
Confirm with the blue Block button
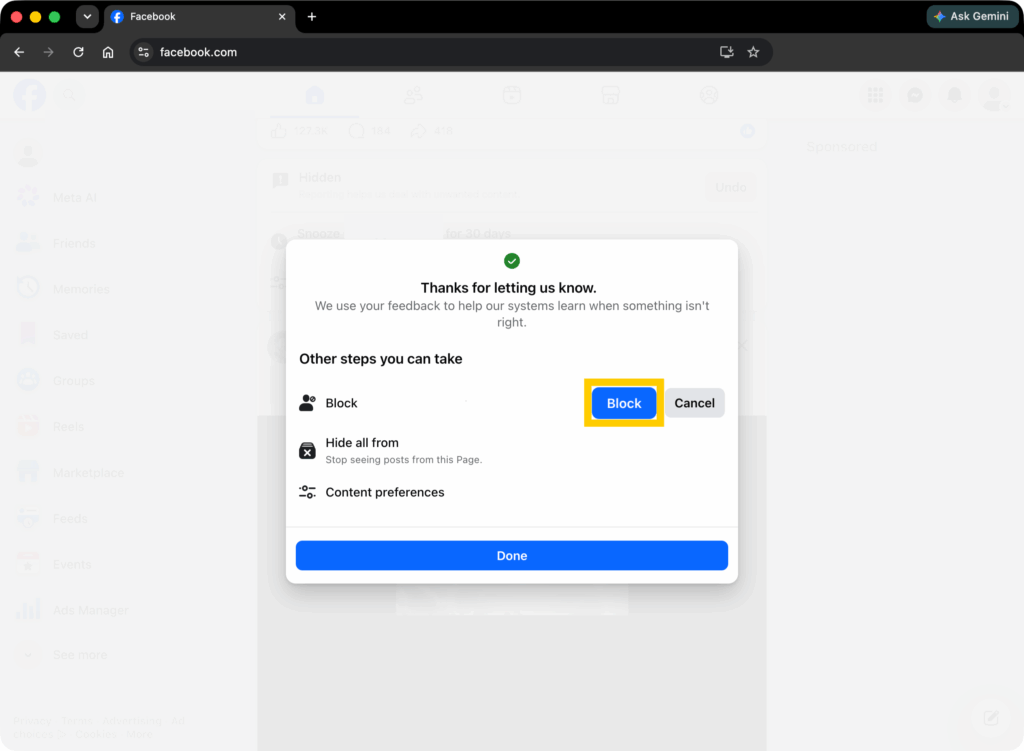click(x=624, y=403)
